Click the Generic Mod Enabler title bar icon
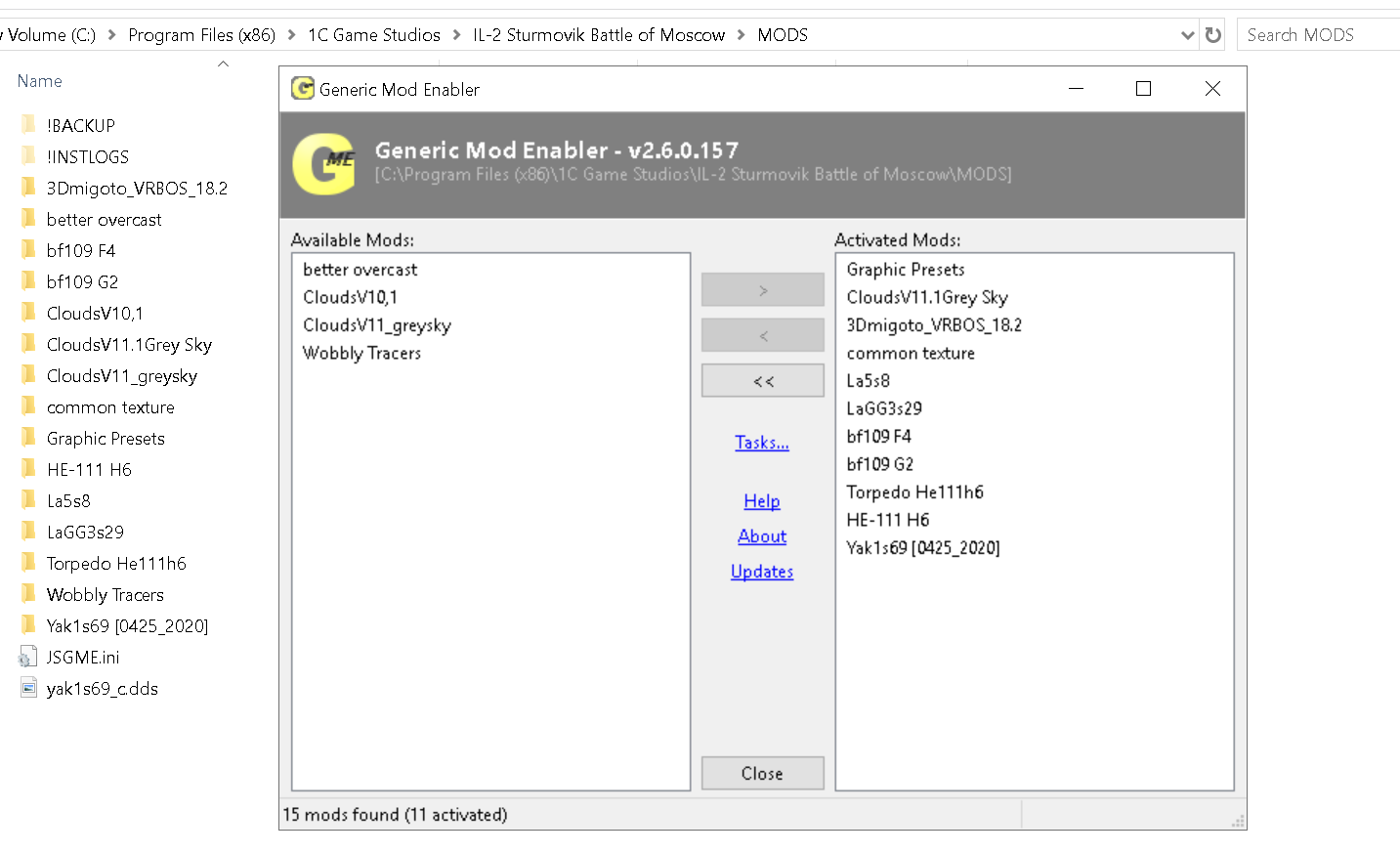The image size is (1400, 854). pos(303,89)
